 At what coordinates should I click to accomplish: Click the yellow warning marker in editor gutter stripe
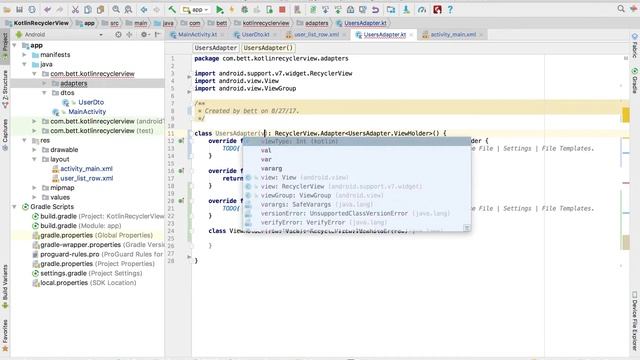pyautogui.click(x=626, y=115)
